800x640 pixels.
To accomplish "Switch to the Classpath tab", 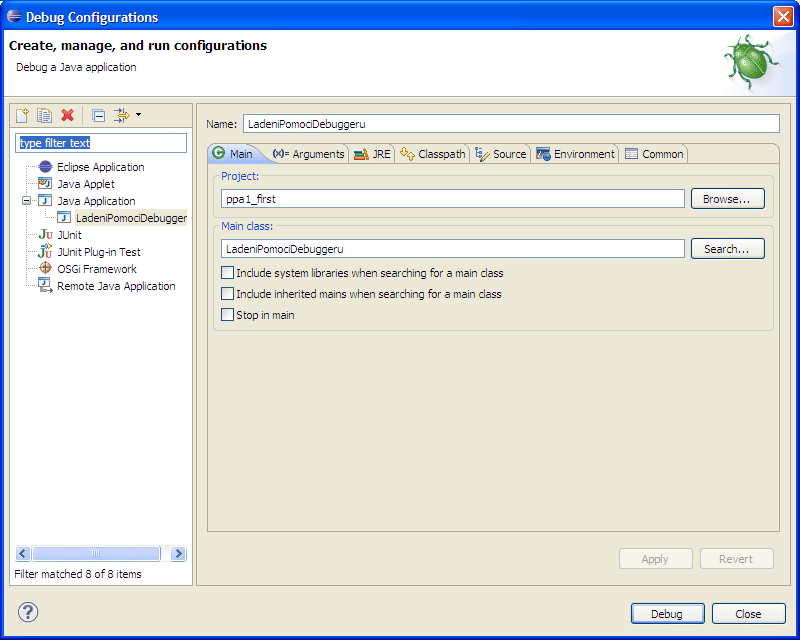I will (x=433, y=154).
